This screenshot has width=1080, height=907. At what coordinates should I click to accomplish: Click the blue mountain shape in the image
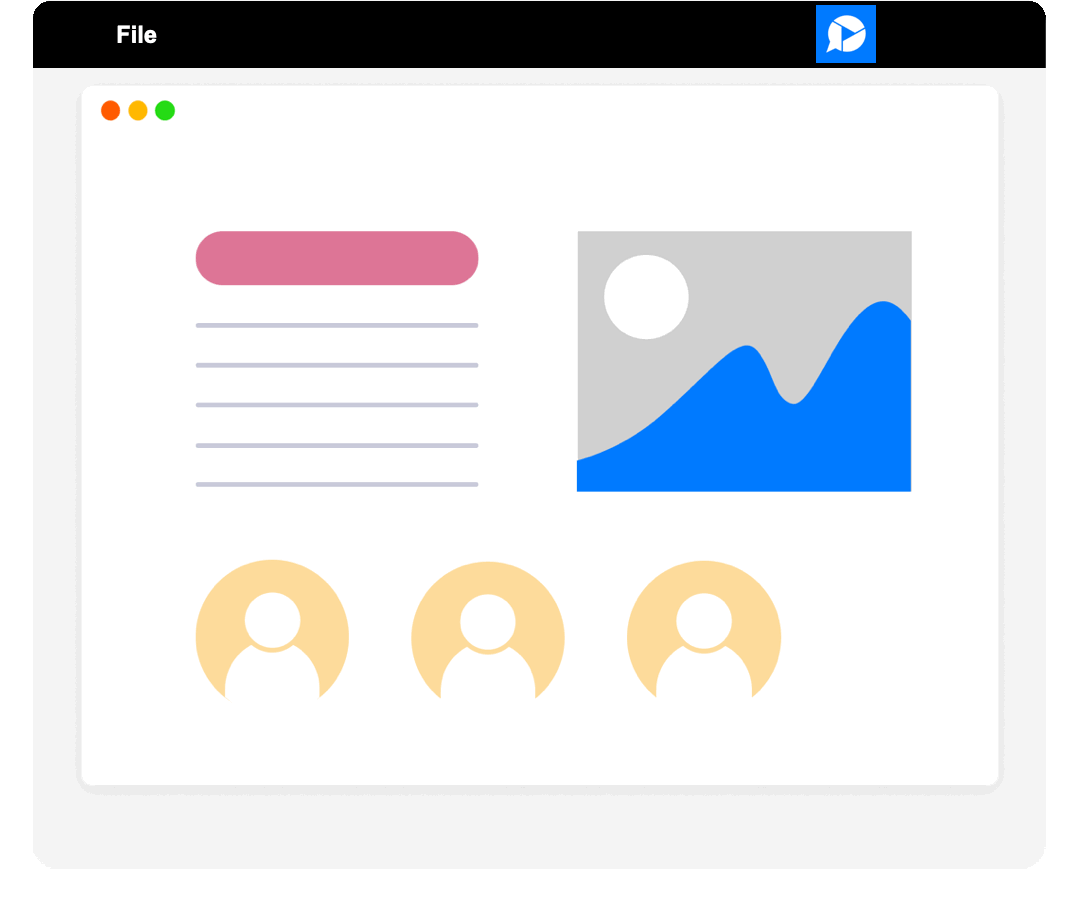click(x=760, y=440)
